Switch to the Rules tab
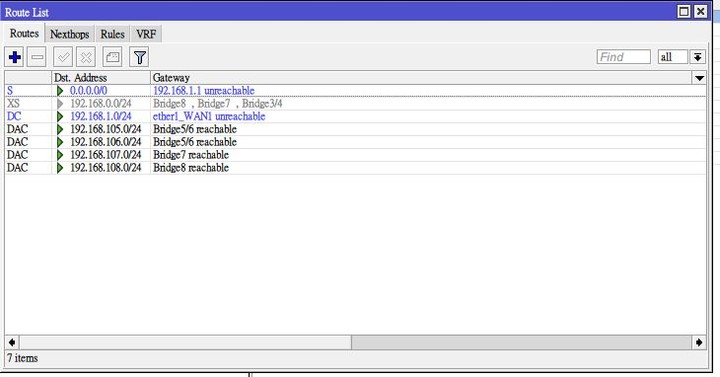Viewport: 720px width, 377px height. (112, 34)
